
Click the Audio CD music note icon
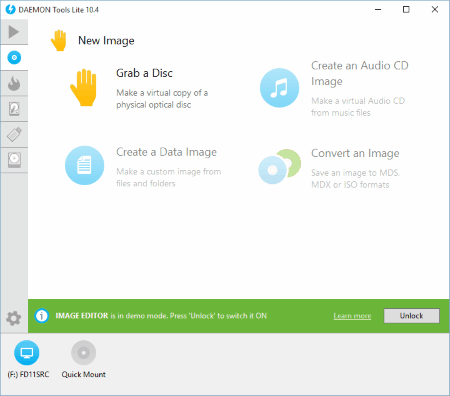point(279,88)
